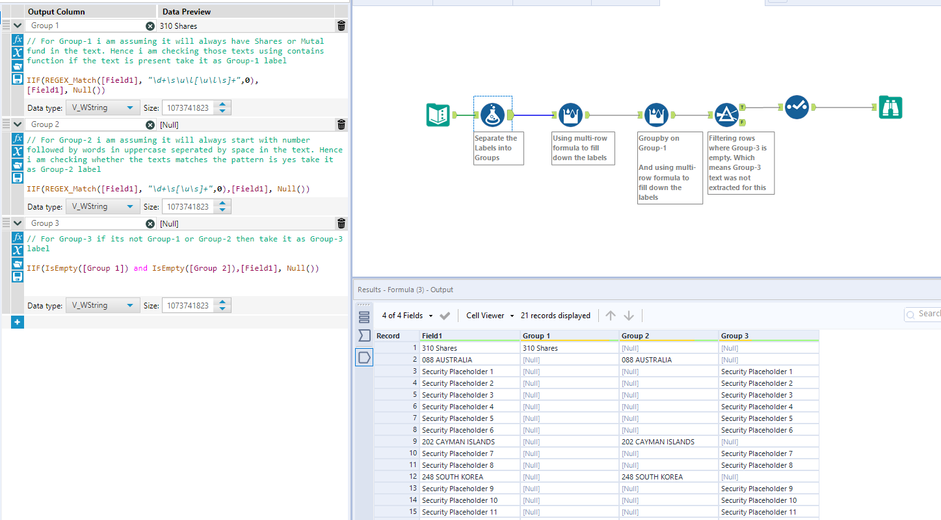Open the saved expressions folder for Group 3
Screen dimensions: 941x520
click(17, 264)
